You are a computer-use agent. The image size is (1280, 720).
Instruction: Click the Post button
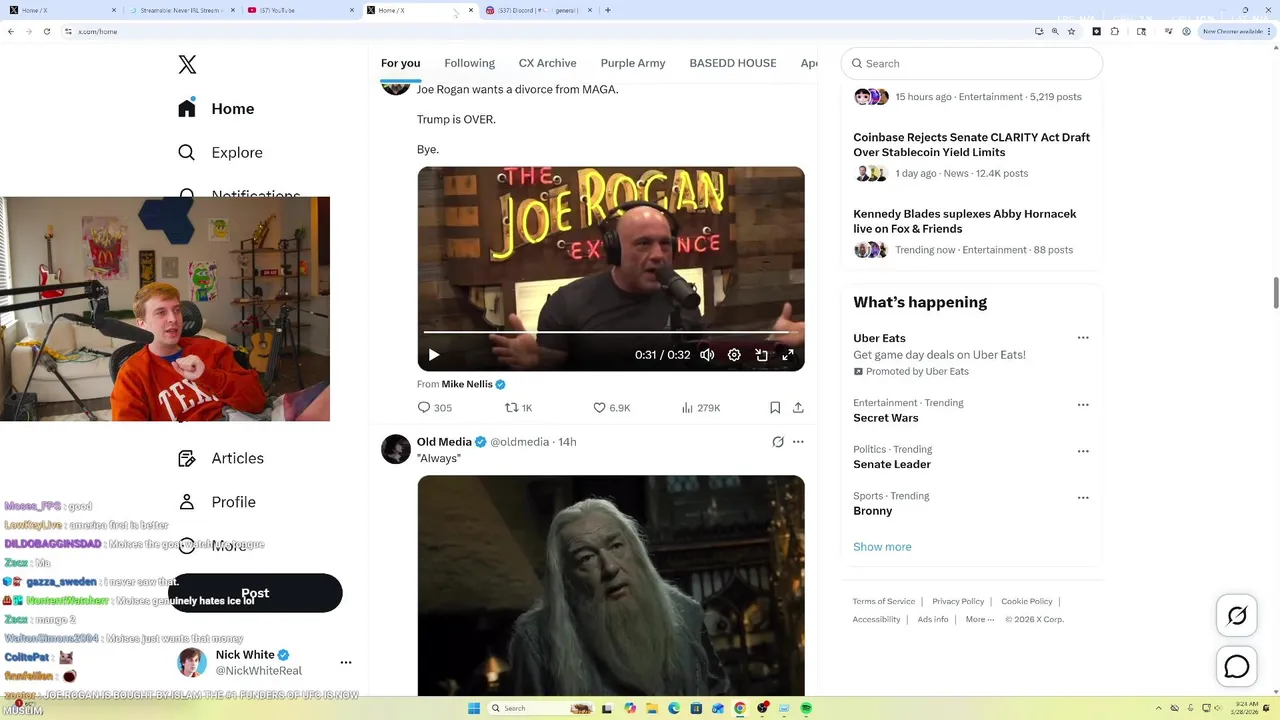pos(255,593)
